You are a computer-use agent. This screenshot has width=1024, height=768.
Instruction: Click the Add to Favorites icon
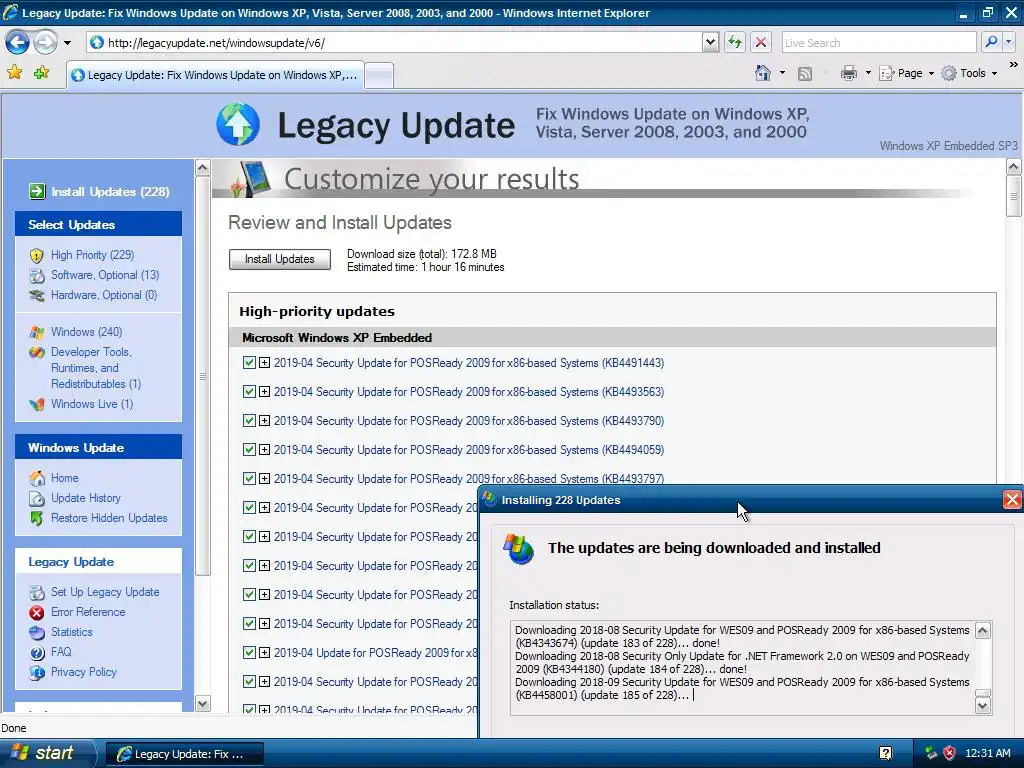(42, 72)
